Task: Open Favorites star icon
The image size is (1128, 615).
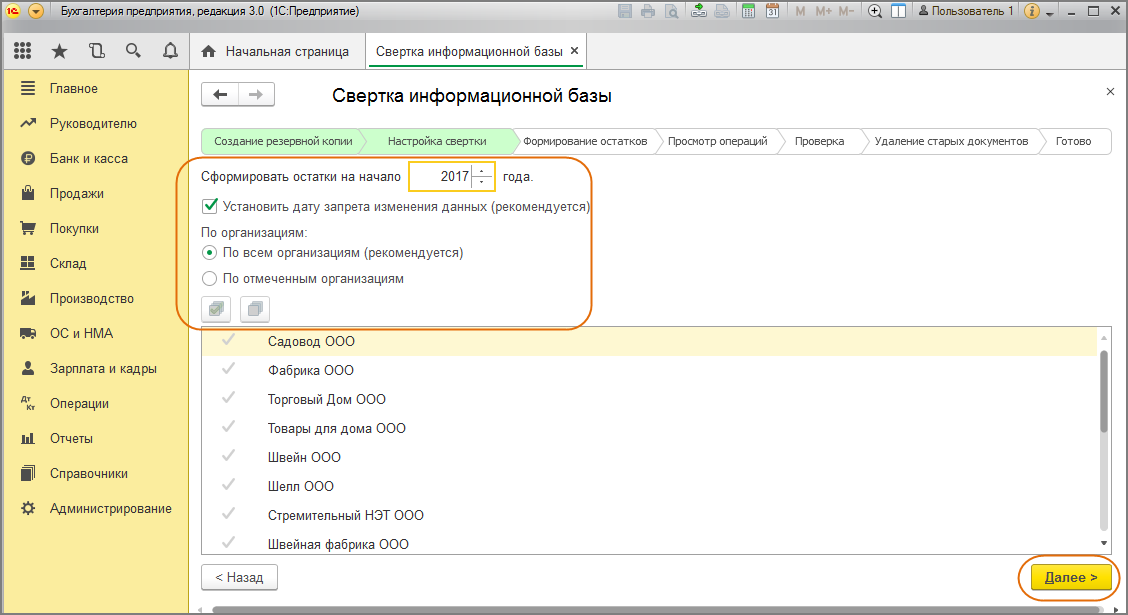Action: click(x=60, y=50)
